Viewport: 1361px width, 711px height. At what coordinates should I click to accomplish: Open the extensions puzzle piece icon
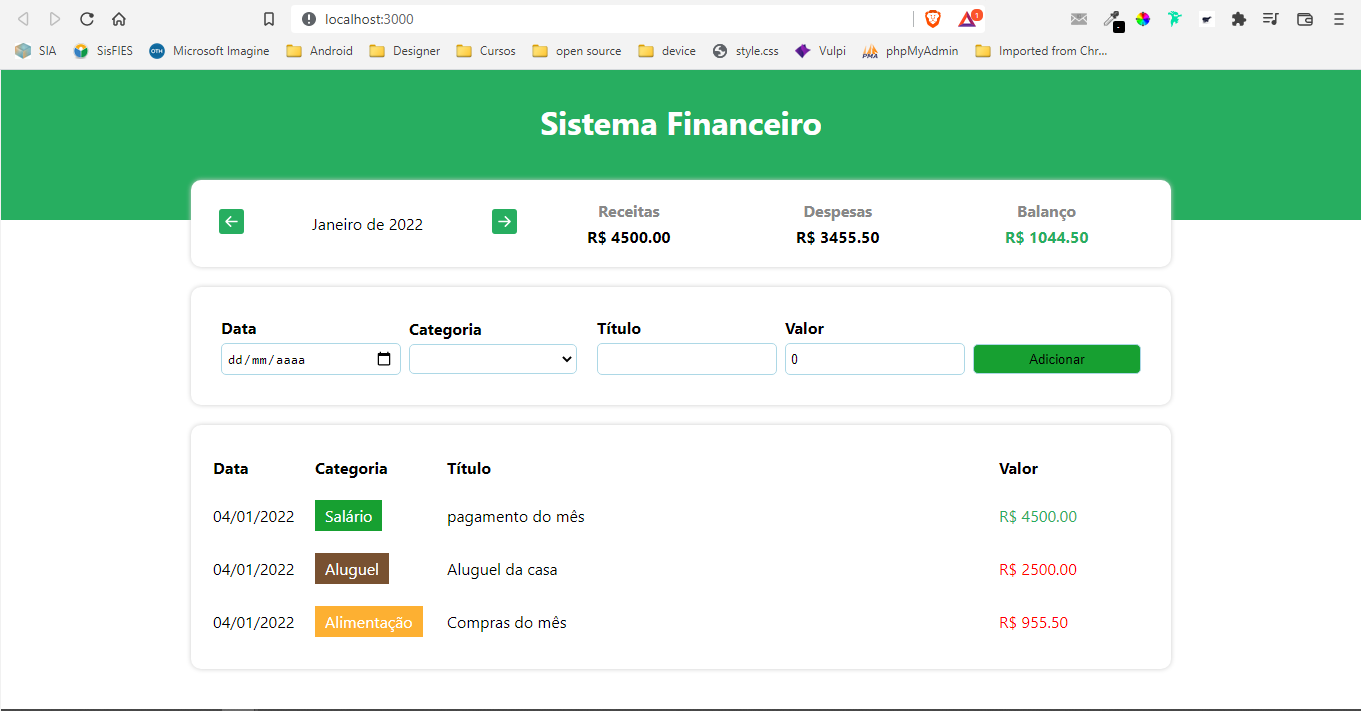coord(1239,18)
